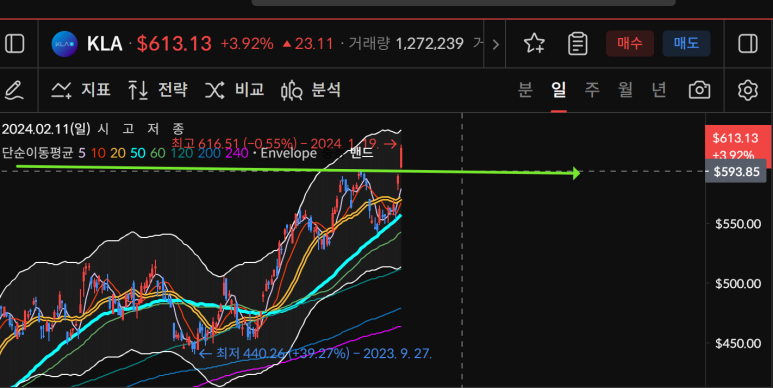773x388 pixels.
Task: Click the ▲23.11 price change text
Action: point(308,44)
